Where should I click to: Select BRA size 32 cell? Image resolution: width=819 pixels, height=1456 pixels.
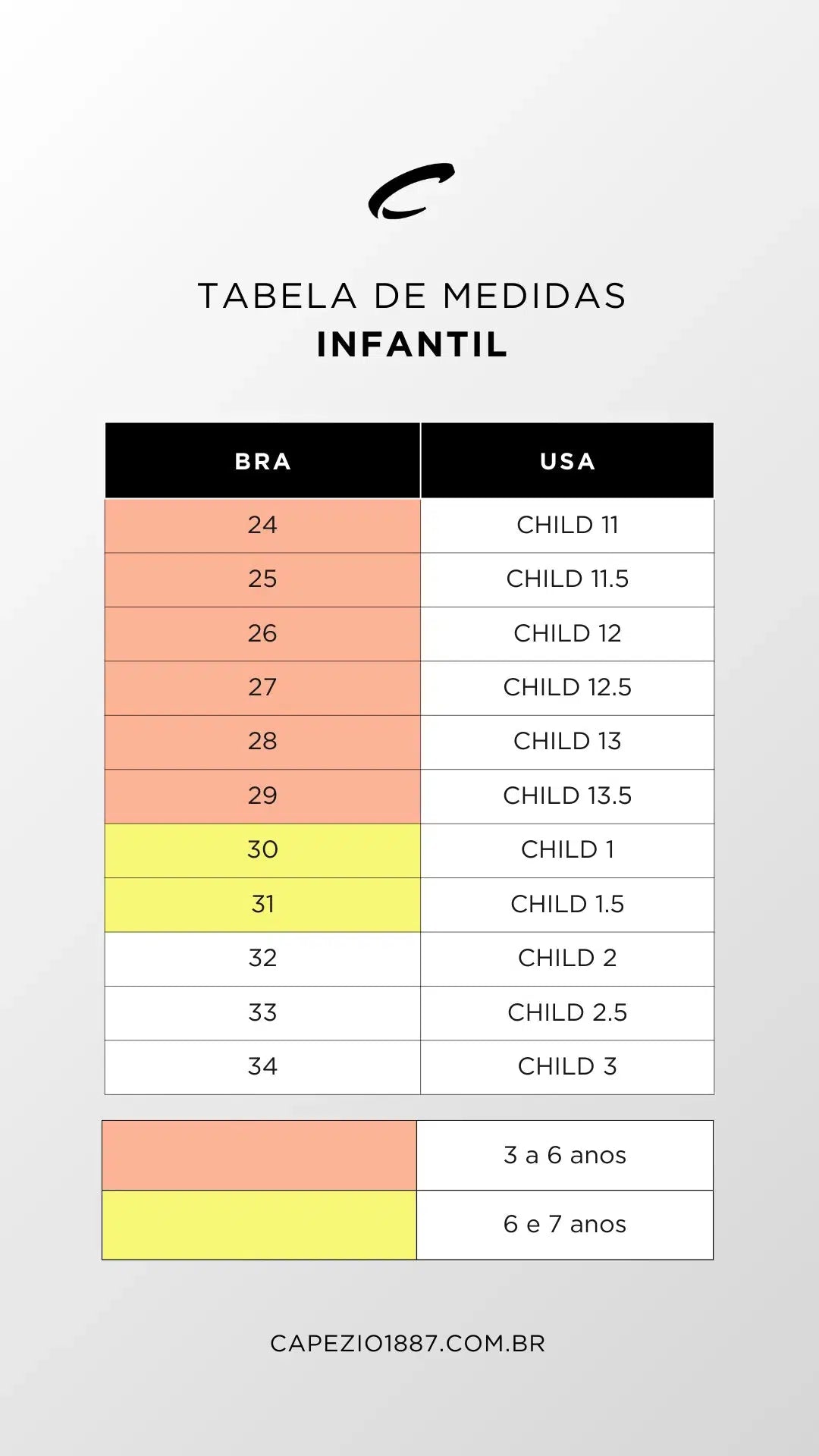262,958
